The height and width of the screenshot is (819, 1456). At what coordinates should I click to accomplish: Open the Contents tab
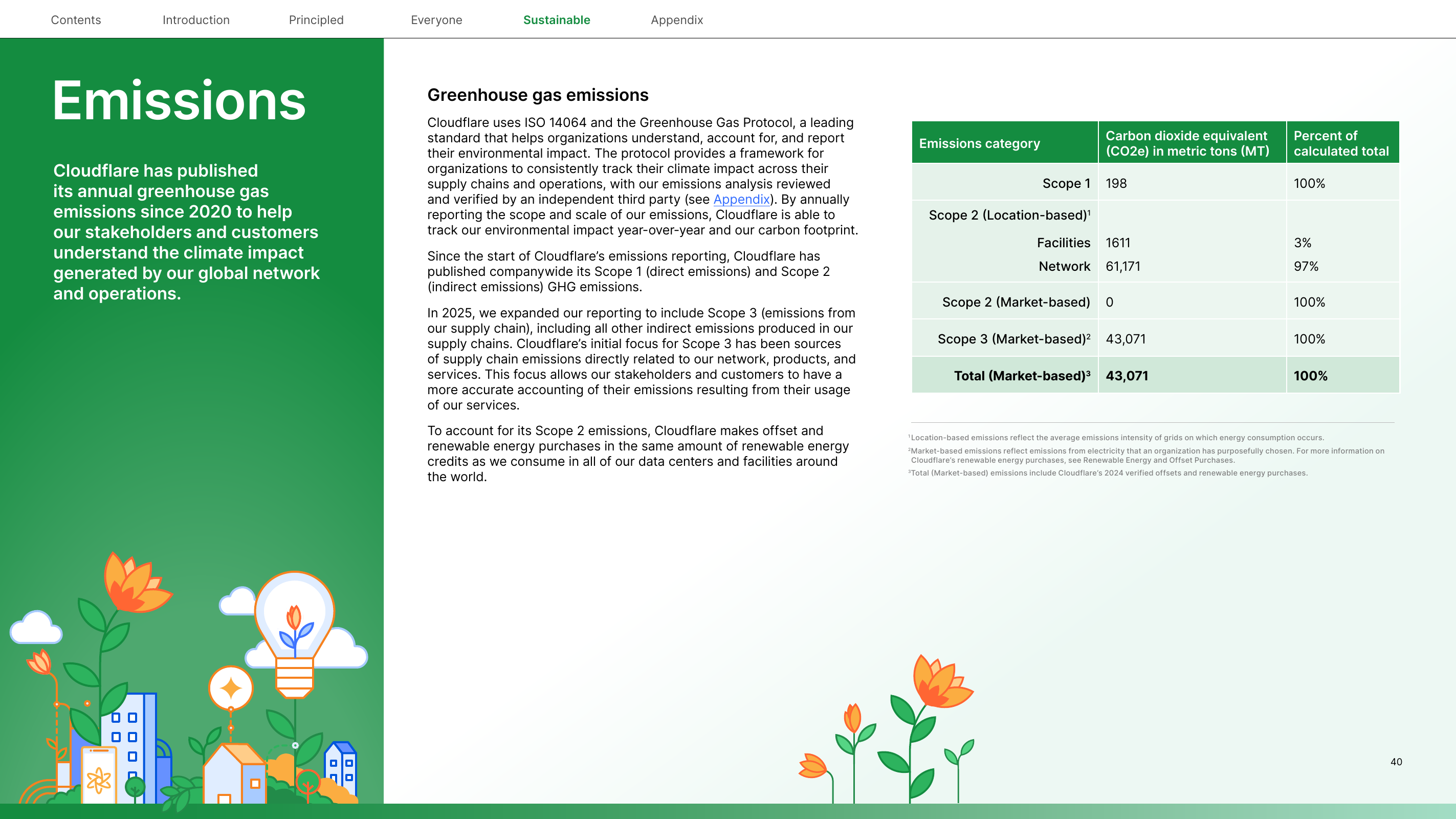(x=76, y=20)
